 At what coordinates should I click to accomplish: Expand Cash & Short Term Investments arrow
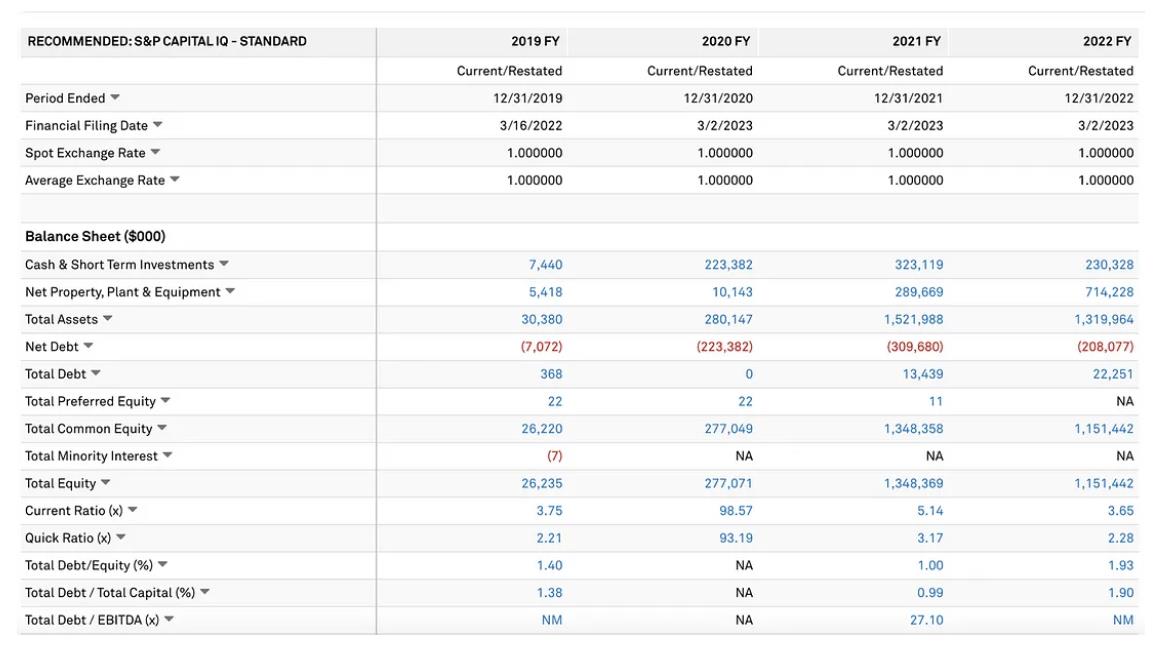click(x=224, y=264)
